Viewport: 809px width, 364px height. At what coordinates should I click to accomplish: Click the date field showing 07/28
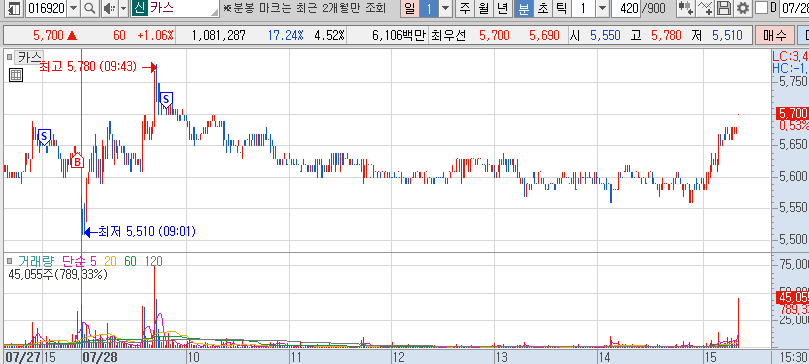(x=795, y=8)
